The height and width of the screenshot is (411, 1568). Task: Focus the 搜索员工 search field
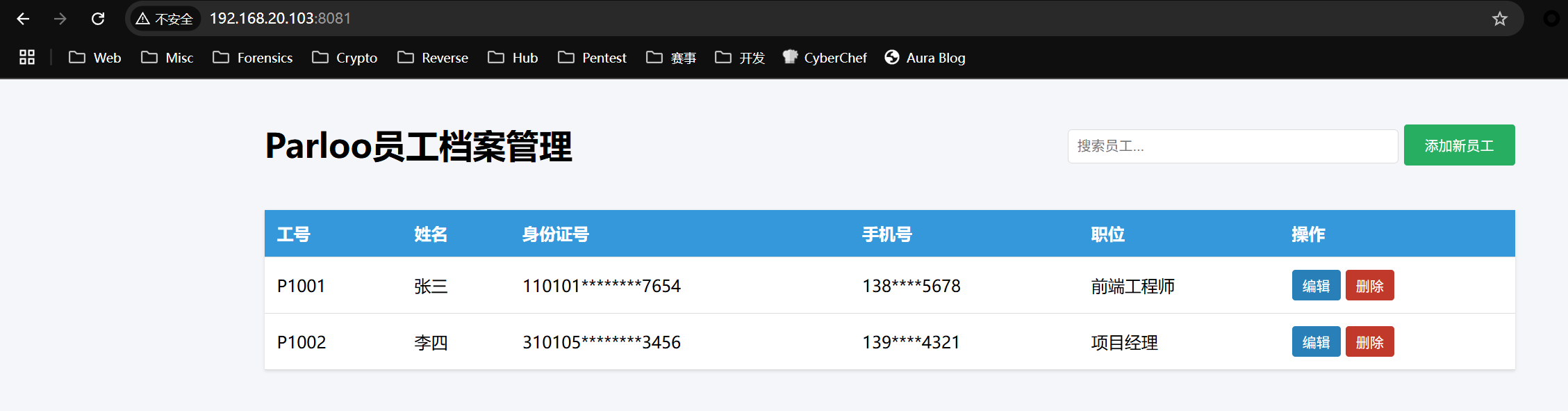coord(1232,146)
